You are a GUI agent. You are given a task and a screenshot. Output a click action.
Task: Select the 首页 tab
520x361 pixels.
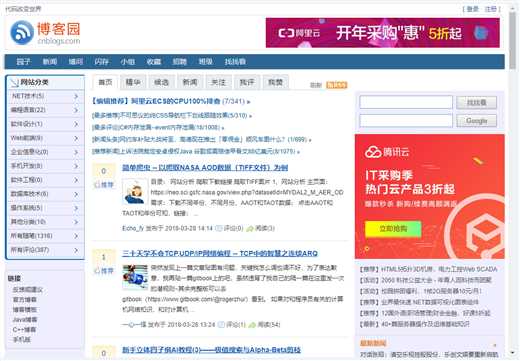[x=105, y=82]
